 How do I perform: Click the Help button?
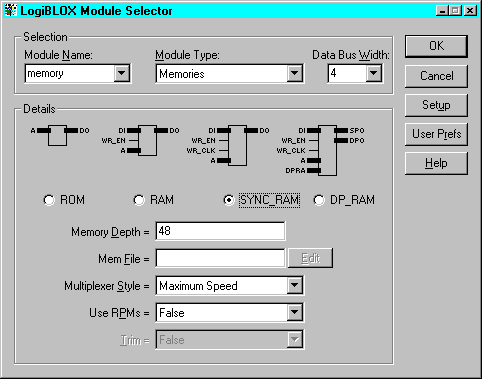[x=436, y=163]
